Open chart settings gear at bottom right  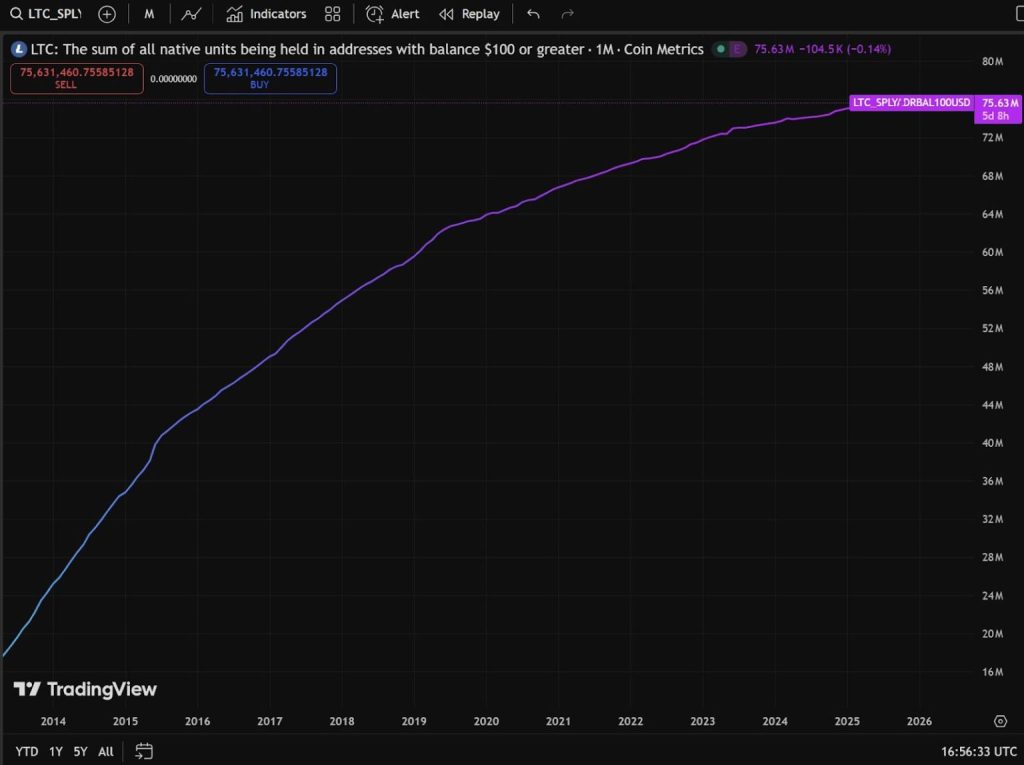[1000, 721]
